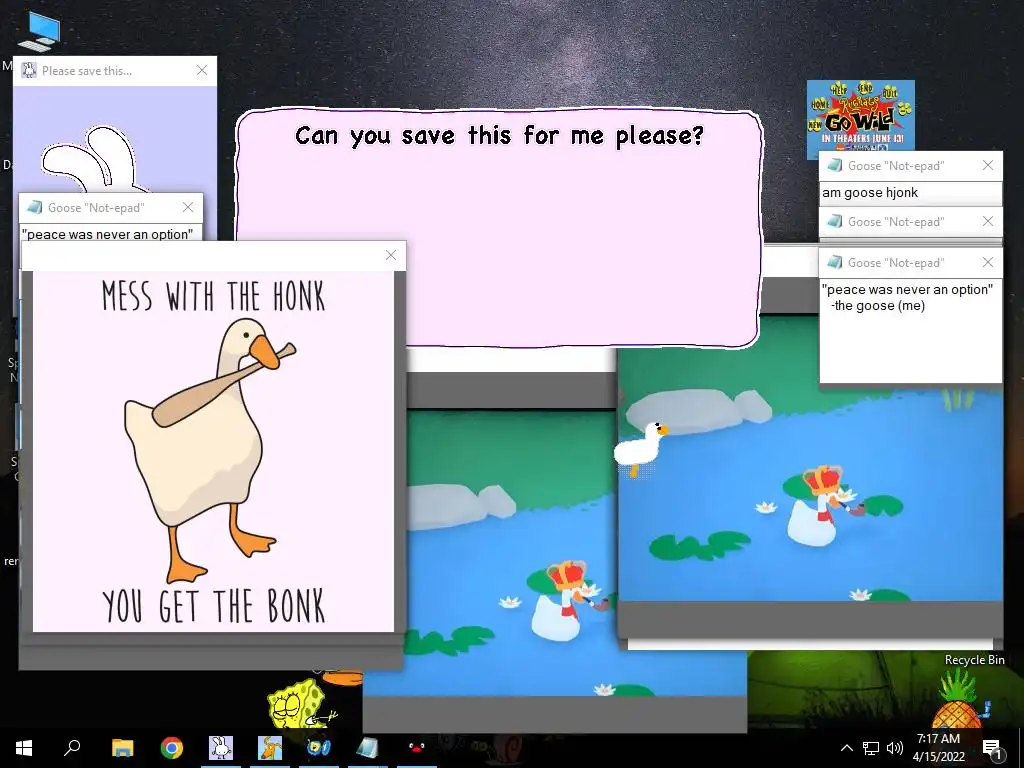The width and height of the screenshot is (1024, 768).
Task: Open the clock showing 7:17 AM
Action: tap(938, 748)
